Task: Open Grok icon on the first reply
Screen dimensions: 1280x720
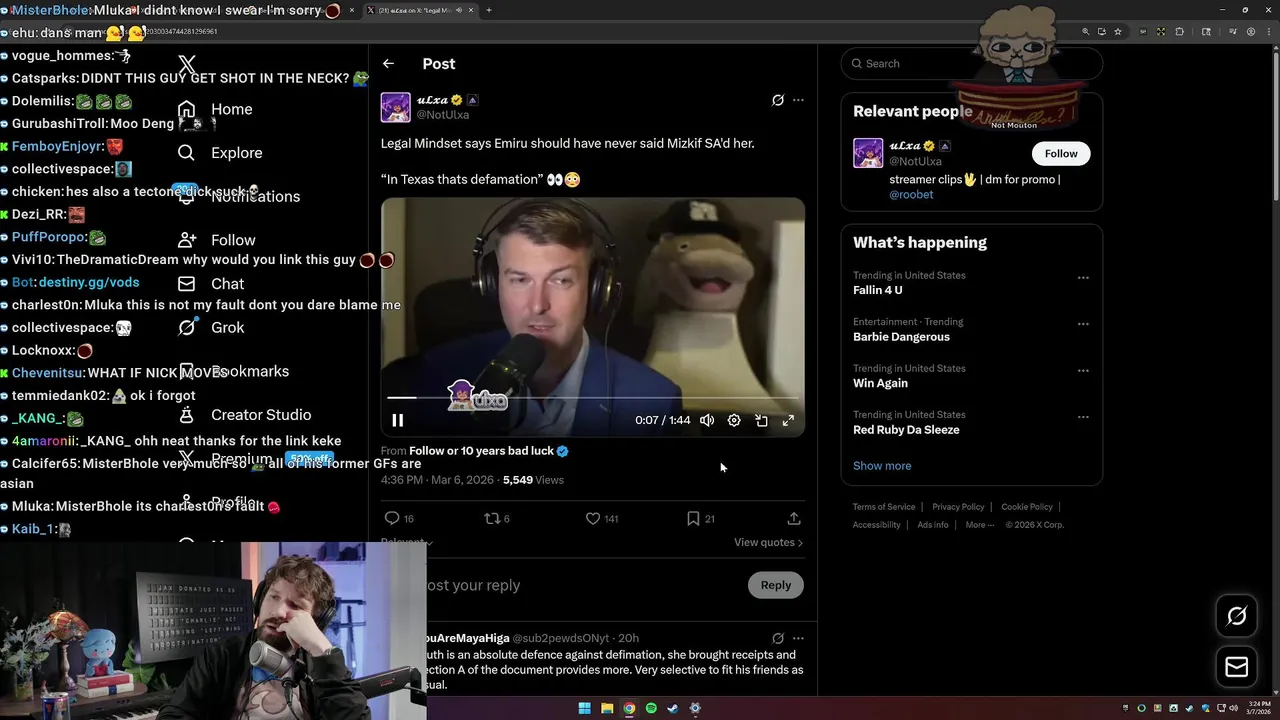Action: coord(778,638)
